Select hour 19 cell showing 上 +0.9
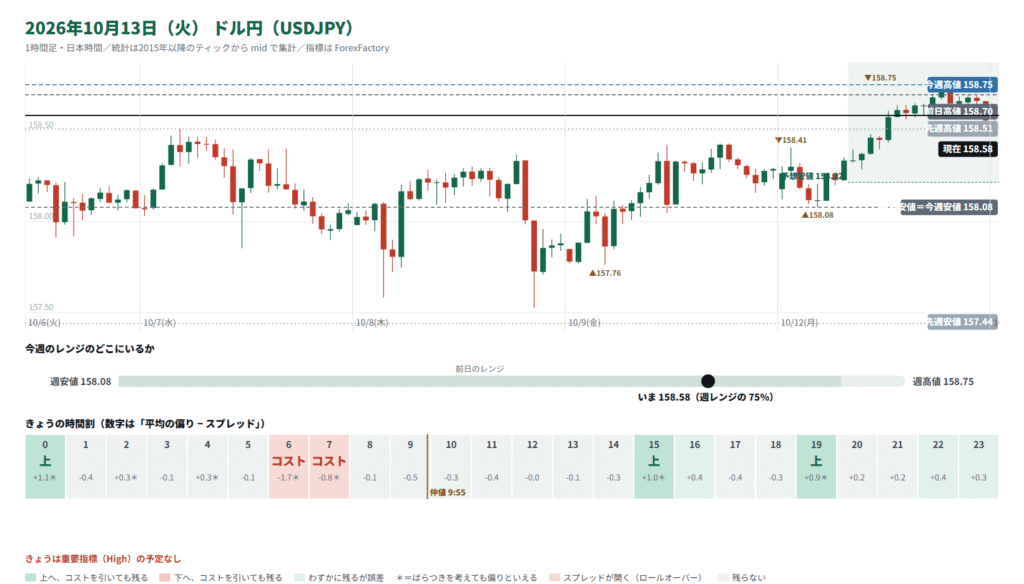The image size is (1024, 584). [816, 466]
